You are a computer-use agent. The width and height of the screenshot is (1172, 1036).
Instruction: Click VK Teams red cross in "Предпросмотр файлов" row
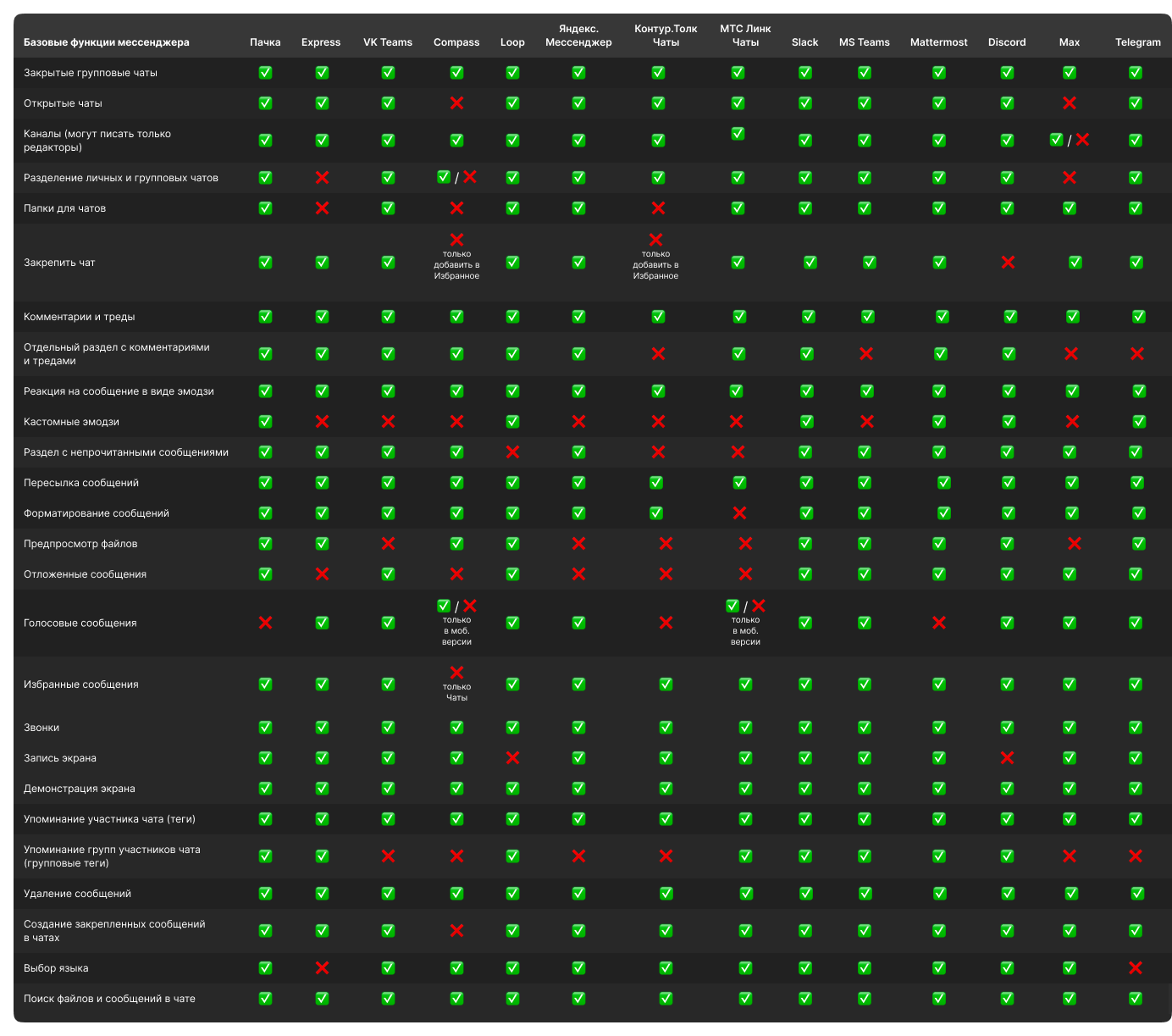[x=388, y=544]
